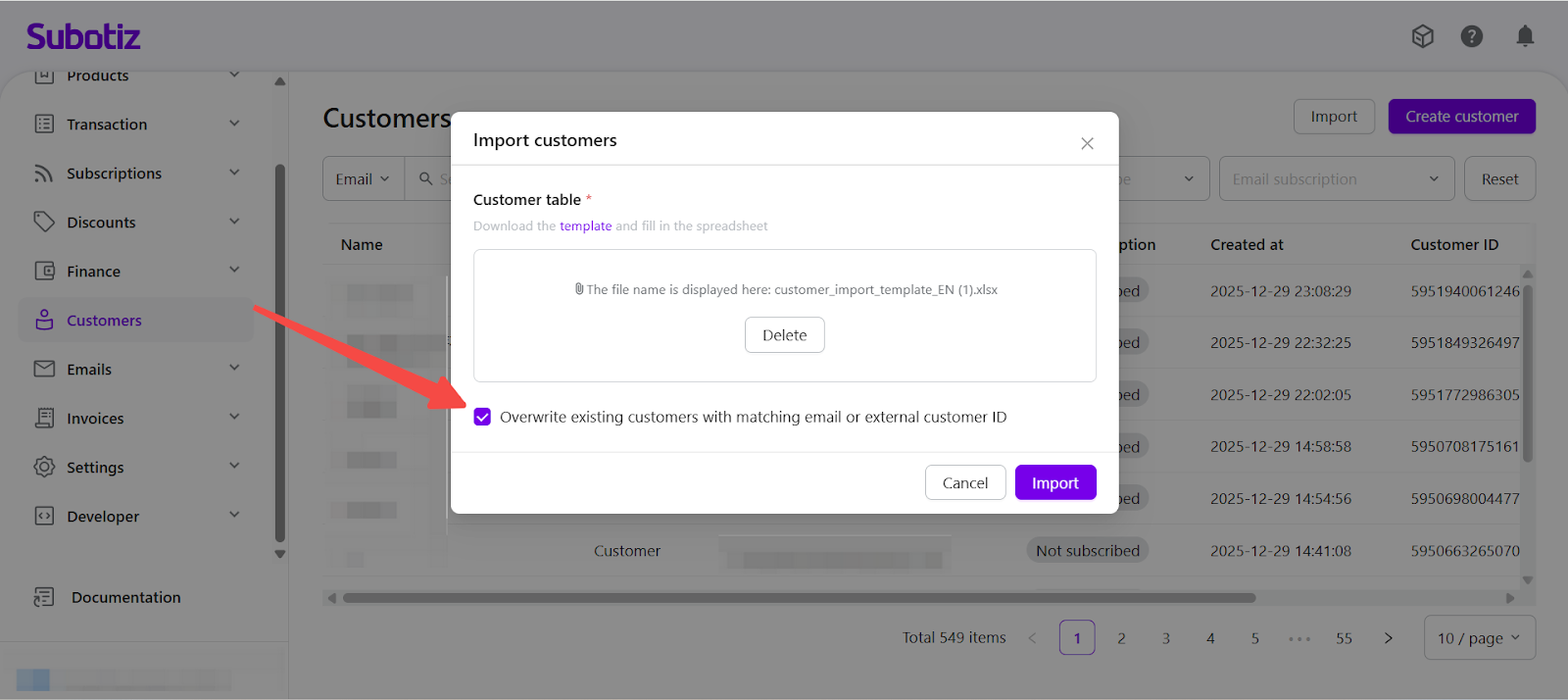Click the Settings gear icon in sidebar
This screenshot has height=700, width=1568.
44,468
